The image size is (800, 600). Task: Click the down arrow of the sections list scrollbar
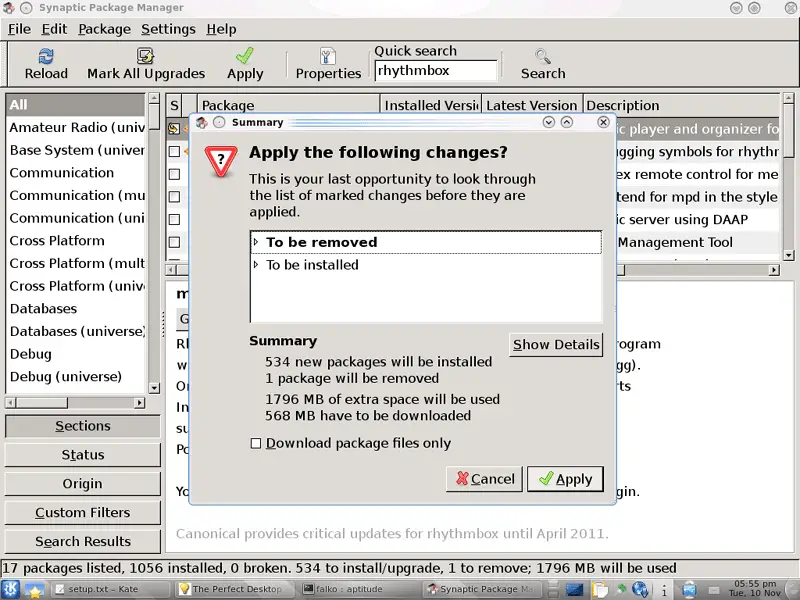(x=154, y=388)
